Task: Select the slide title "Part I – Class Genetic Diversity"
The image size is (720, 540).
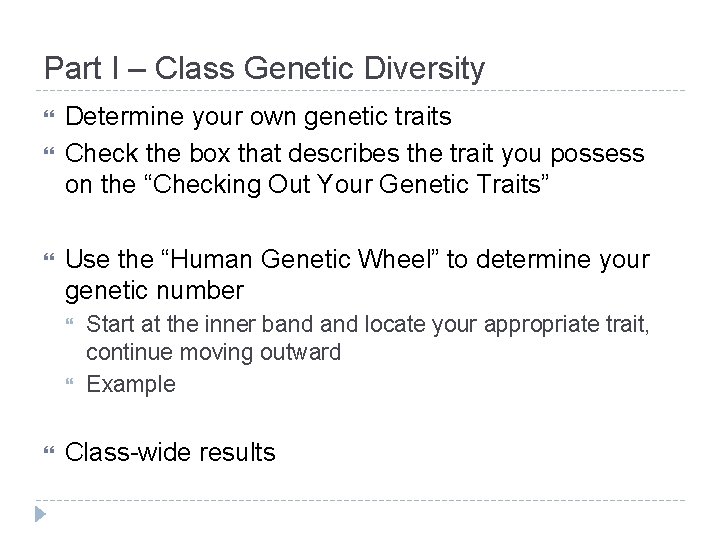Action: pyautogui.click(x=264, y=69)
